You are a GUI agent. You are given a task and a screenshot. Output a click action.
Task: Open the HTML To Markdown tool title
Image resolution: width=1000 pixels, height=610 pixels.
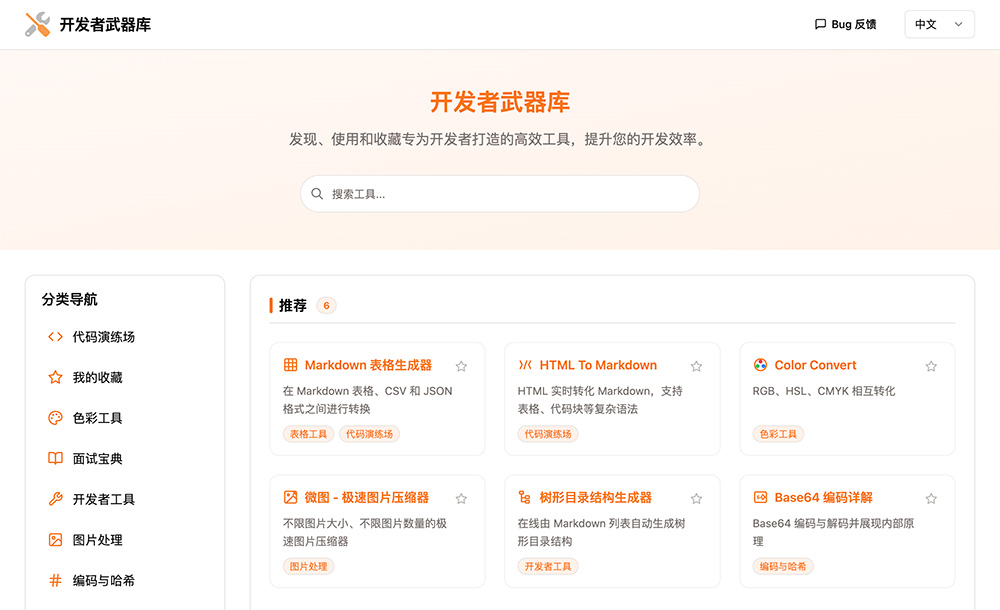point(598,365)
